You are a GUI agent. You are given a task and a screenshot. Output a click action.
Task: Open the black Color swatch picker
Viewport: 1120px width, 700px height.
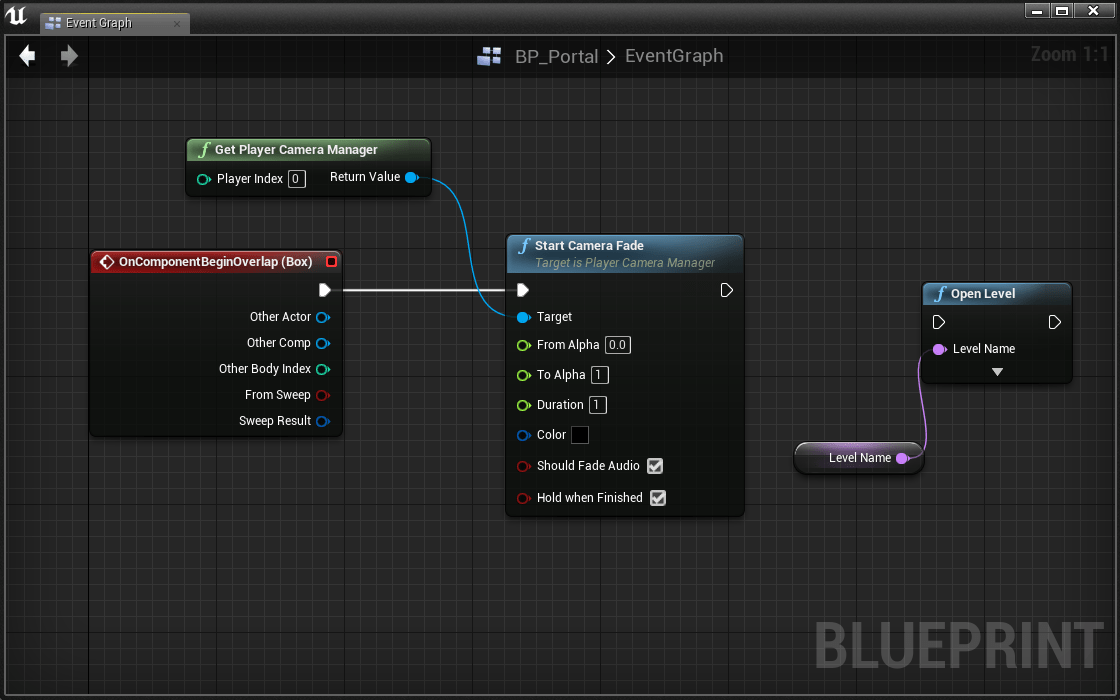(x=580, y=435)
